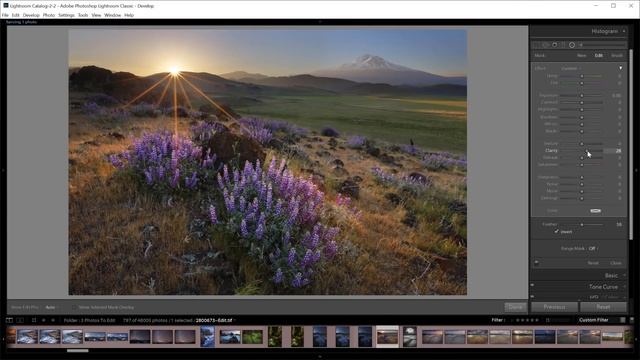Viewport: 640px width, 360px height.
Task: Expand the Basic panel
Action: [x=611, y=276]
